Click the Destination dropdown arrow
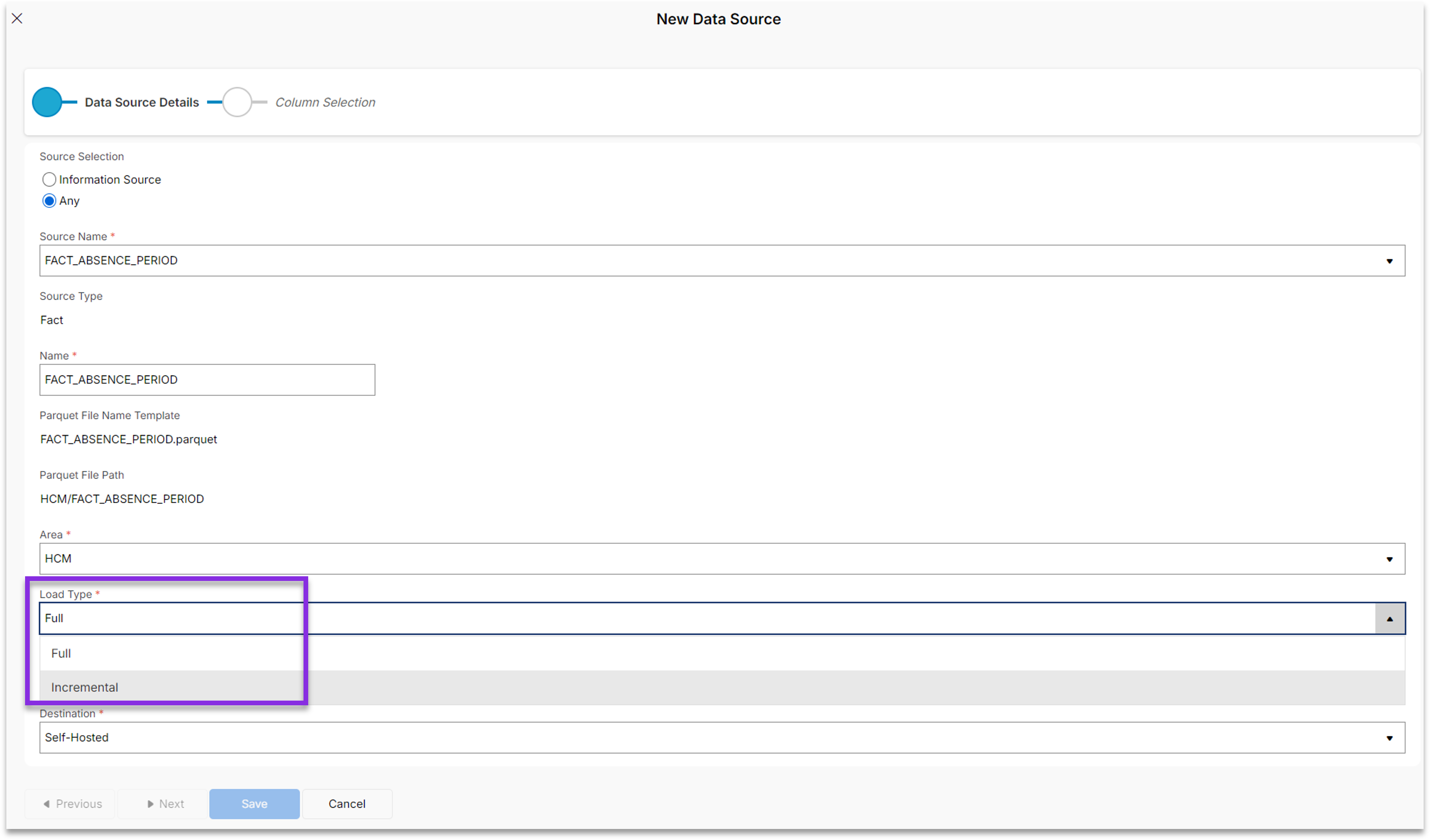1430x840 pixels. (1389, 738)
